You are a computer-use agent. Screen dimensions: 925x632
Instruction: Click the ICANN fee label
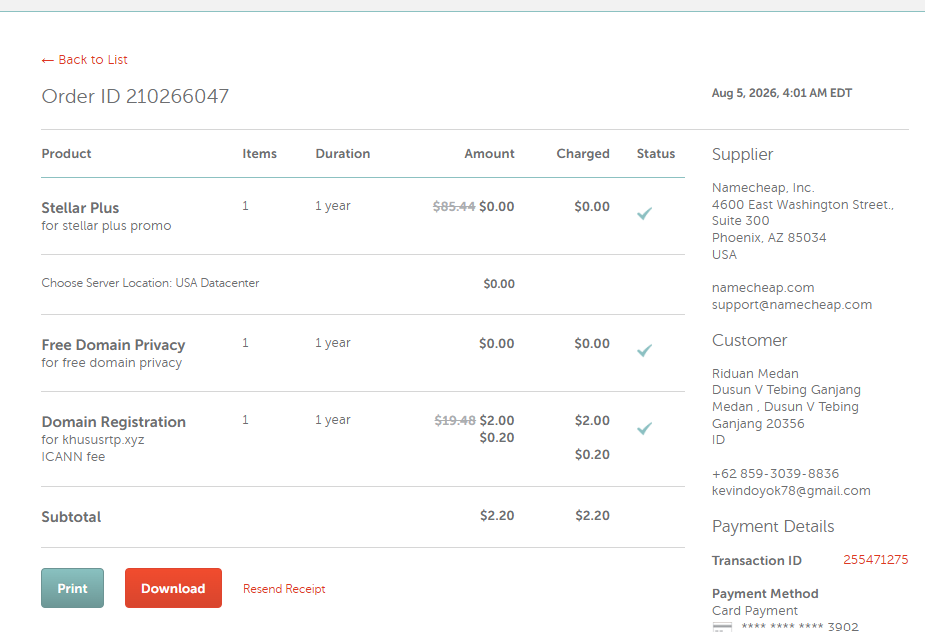tap(73, 457)
